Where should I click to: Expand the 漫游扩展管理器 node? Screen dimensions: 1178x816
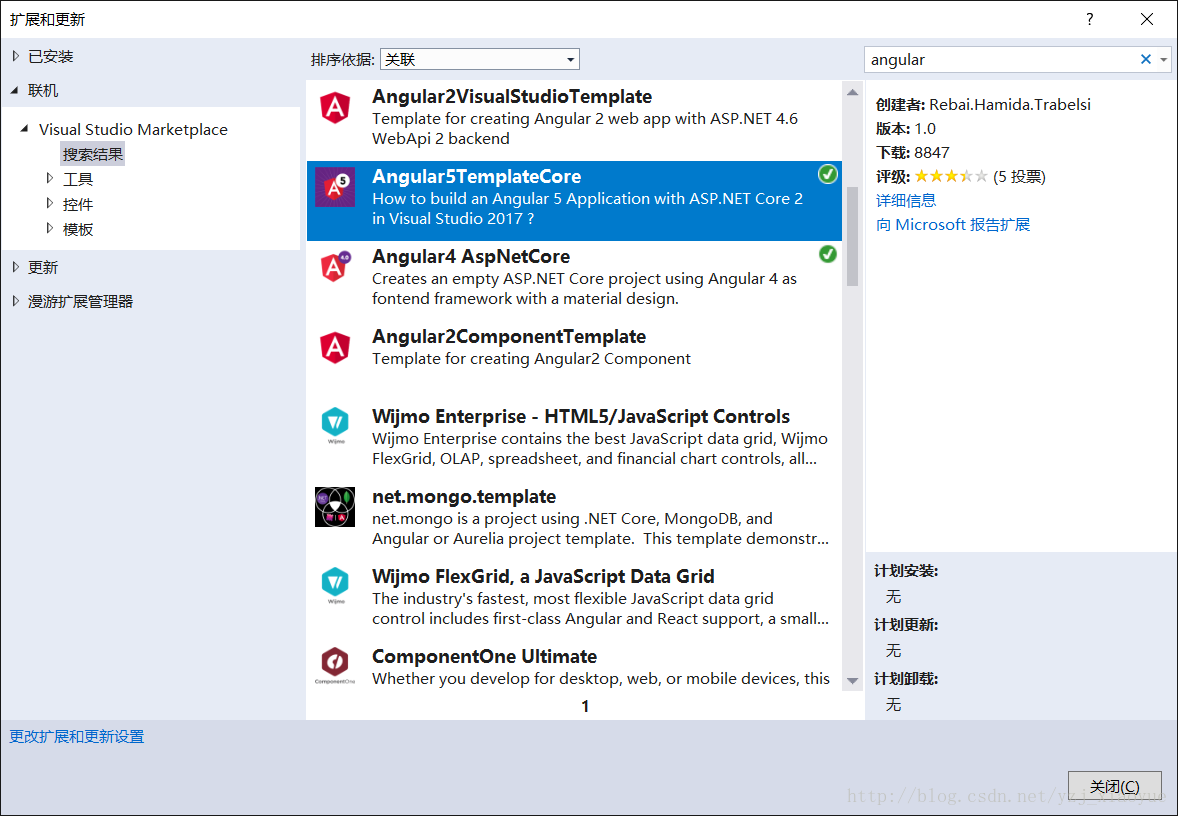pyautogui.click(x=16, y=301)
